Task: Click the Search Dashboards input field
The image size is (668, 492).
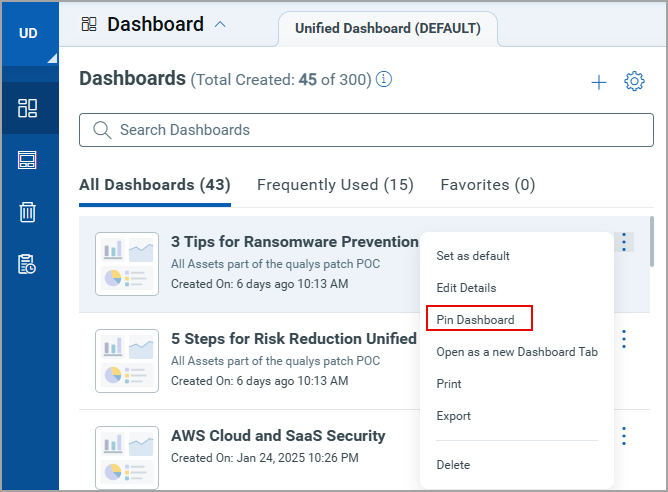Action: pos(366,130)
